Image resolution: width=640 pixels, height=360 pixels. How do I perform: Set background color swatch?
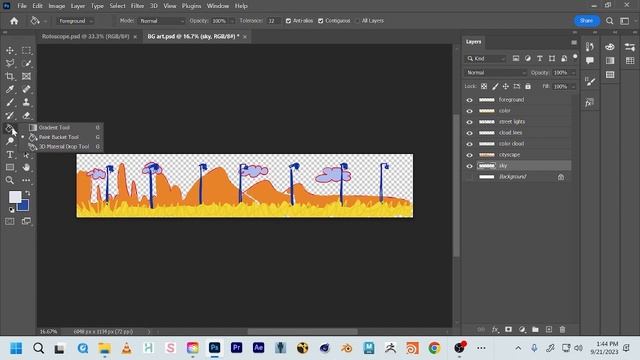coord(24,206)
